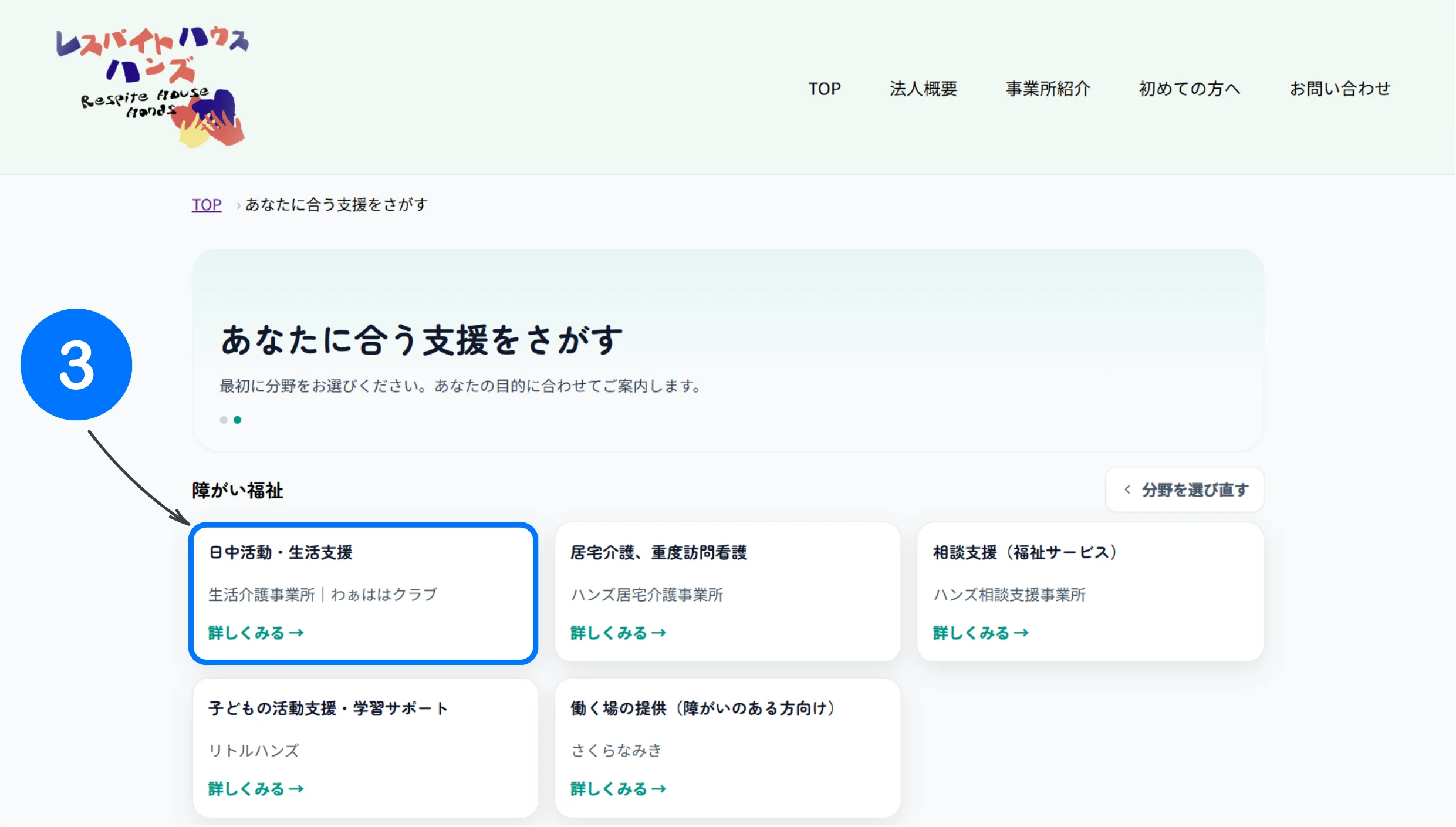This screenshot has height=827, width=1456.
Task: Select the second green carousel dot
Action: tap(238, 419)
